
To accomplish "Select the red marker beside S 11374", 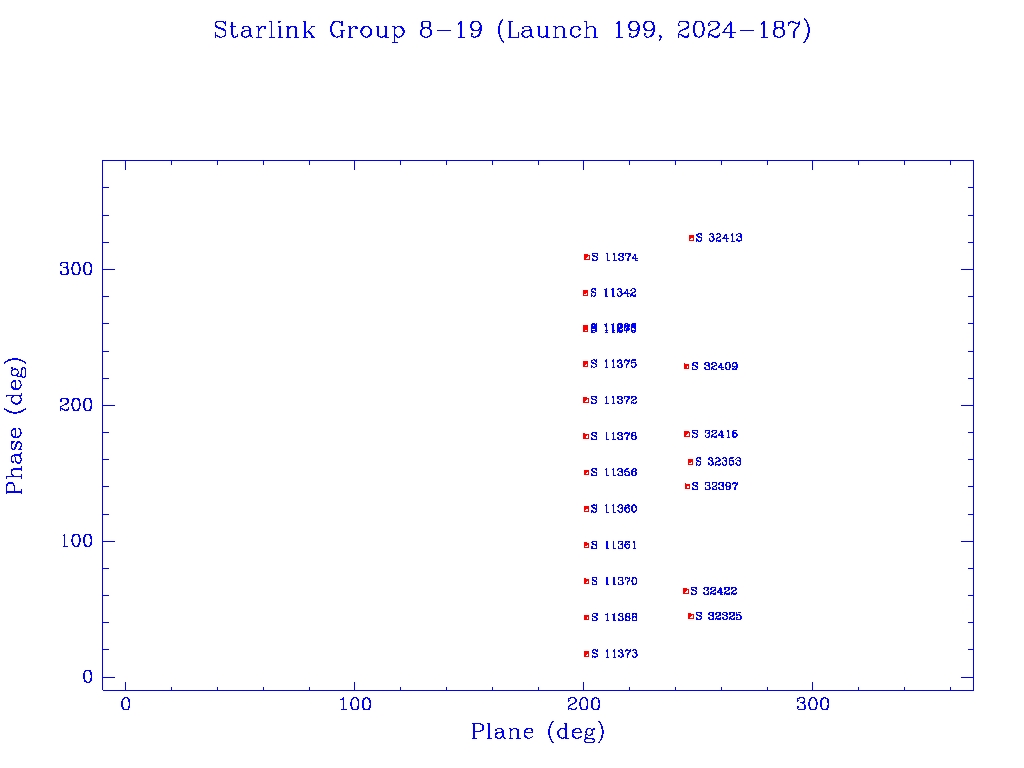I will (x=586, y=257).
